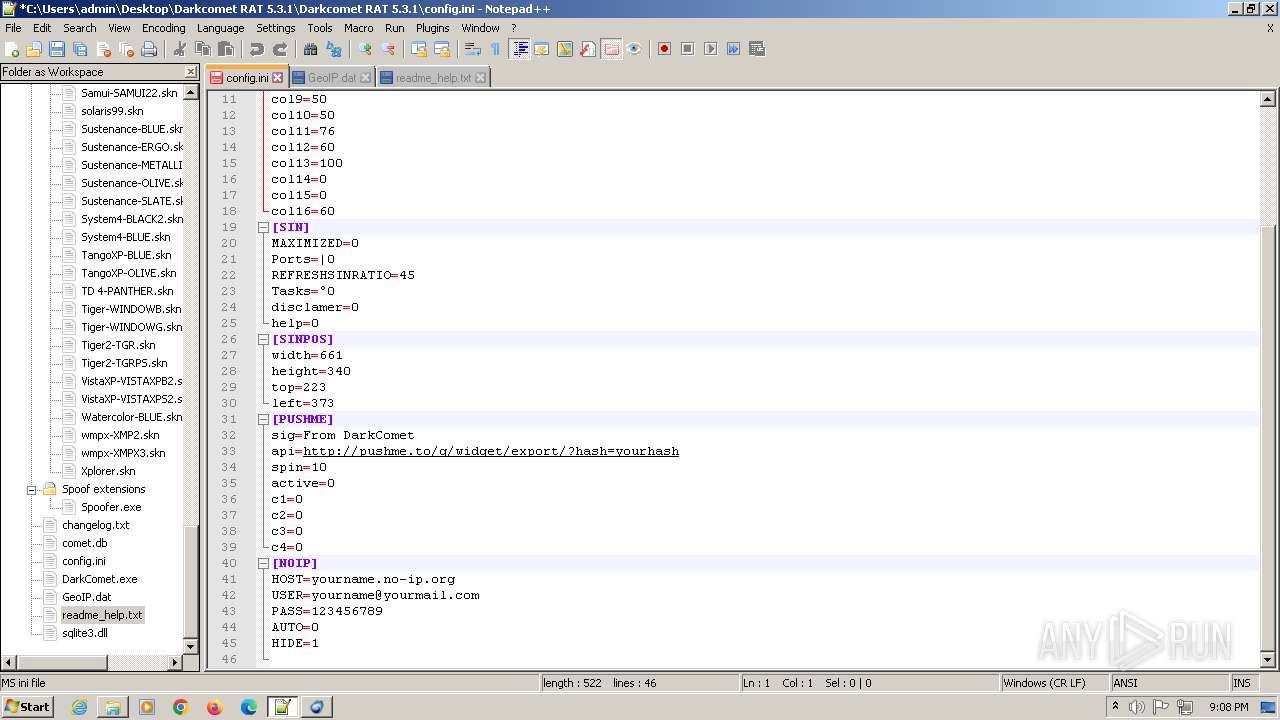This screenshot has height=720, width=1280.
Task: Click the editor vertical scrollbar up arrow
Action: [1268, 99]
